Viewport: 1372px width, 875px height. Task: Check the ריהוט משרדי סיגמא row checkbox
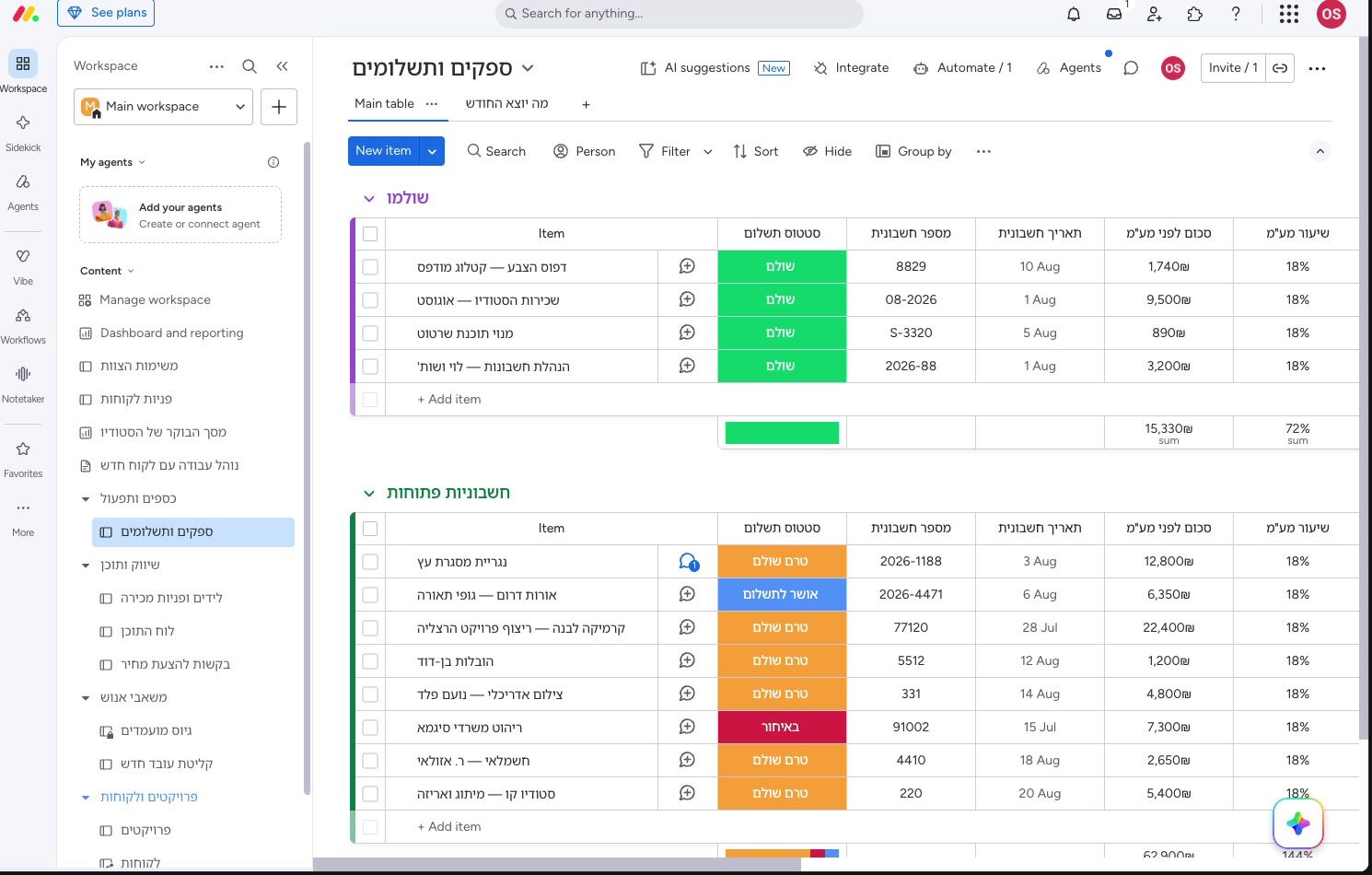pyautogui.click(x=370, y=728)
